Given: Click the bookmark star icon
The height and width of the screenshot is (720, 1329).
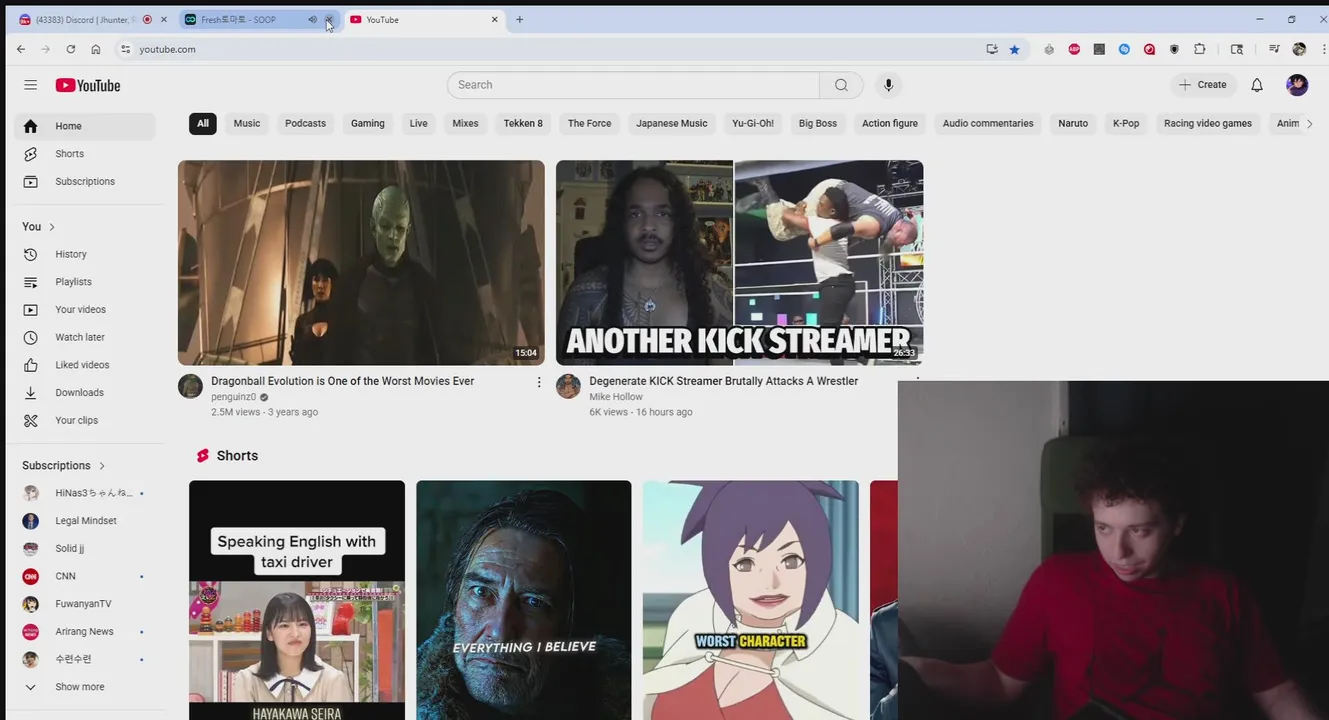Looking at the screenshot, I should click(x=1014, y=49).
